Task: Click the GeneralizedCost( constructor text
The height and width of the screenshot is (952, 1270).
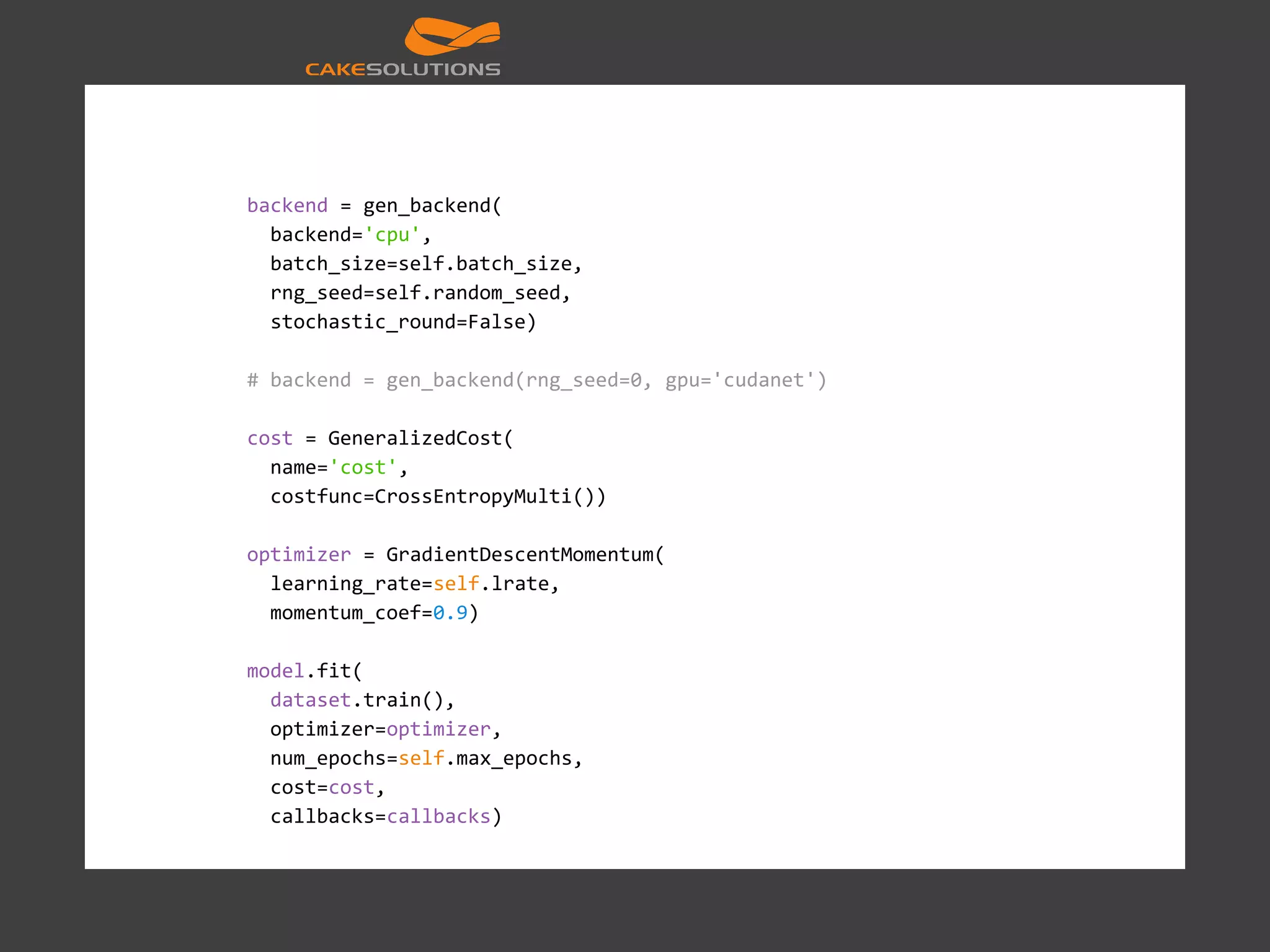Action: pyautogui.click(x=420, y=438)
